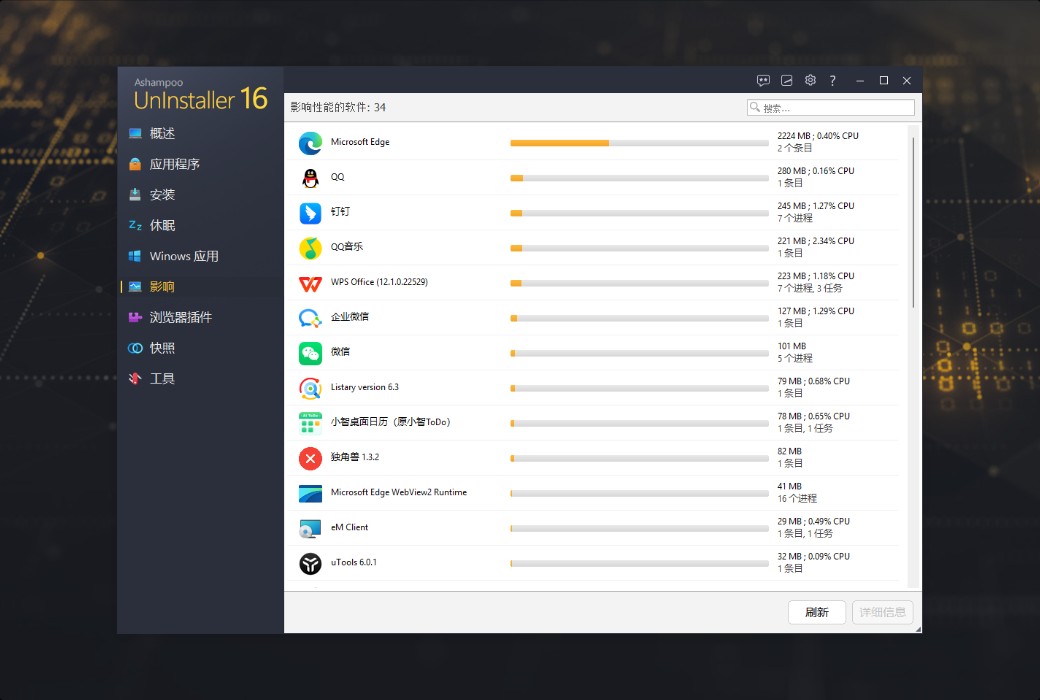Open the help question mark icon

click(832, 80)
